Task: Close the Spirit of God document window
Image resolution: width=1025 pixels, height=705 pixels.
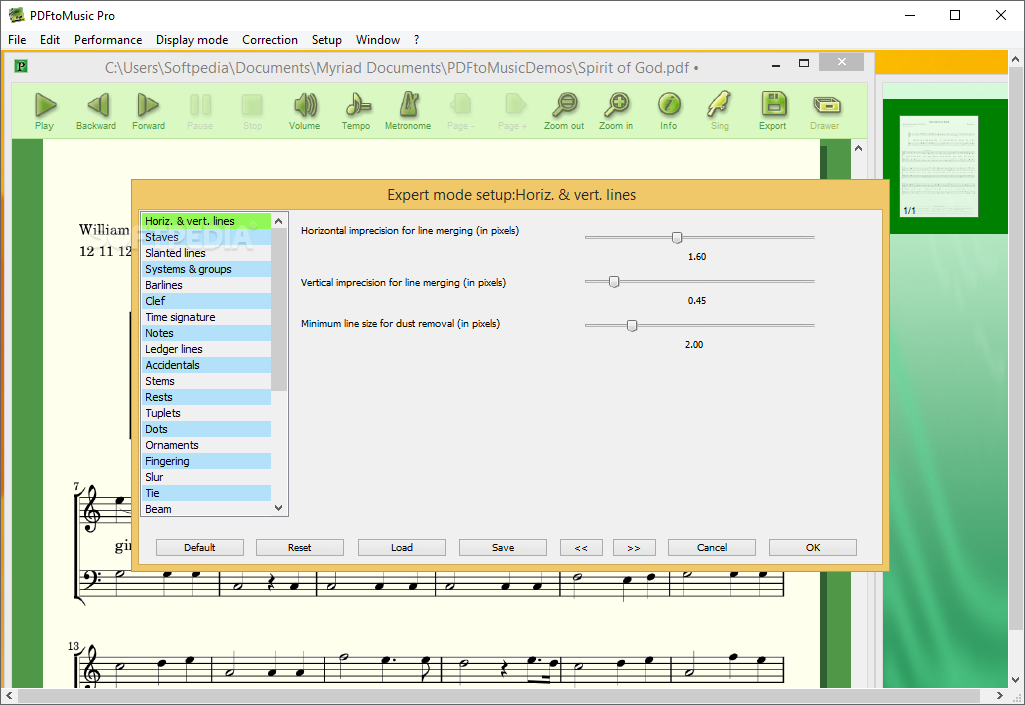Action: tap(841, 62)
